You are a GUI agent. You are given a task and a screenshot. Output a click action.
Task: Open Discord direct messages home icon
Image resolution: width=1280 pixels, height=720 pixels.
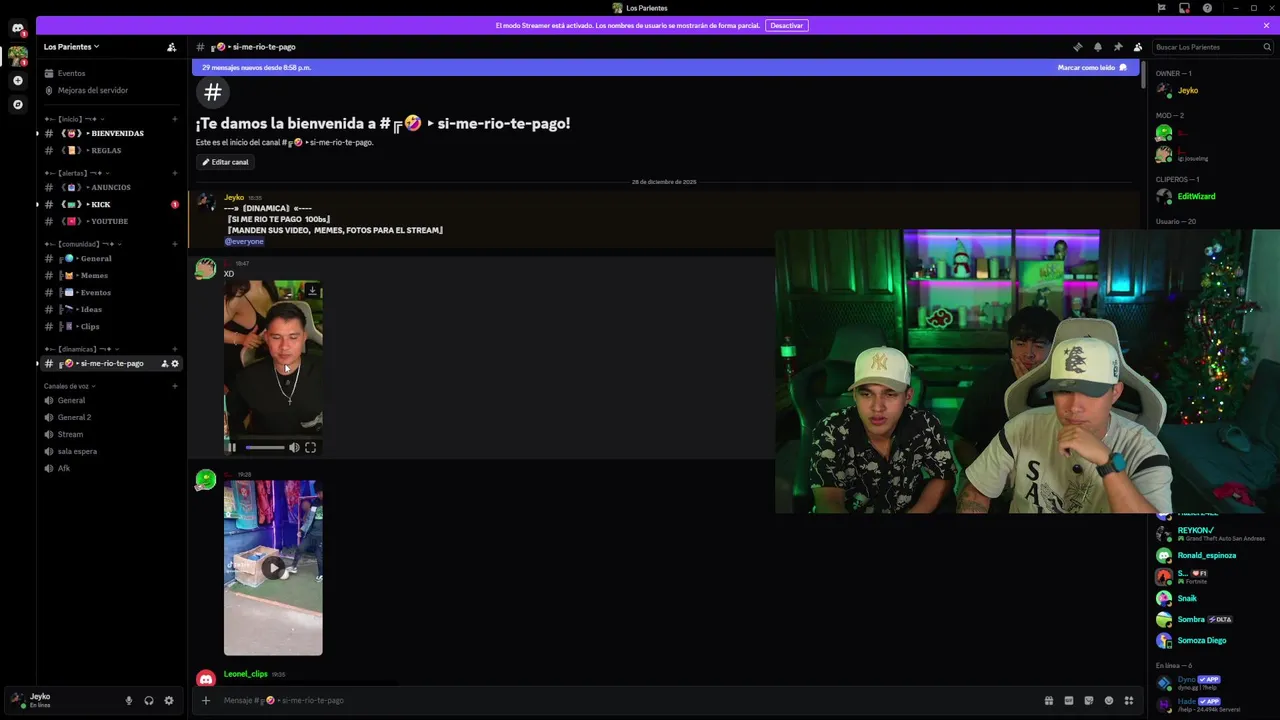(x=18, y=29)
